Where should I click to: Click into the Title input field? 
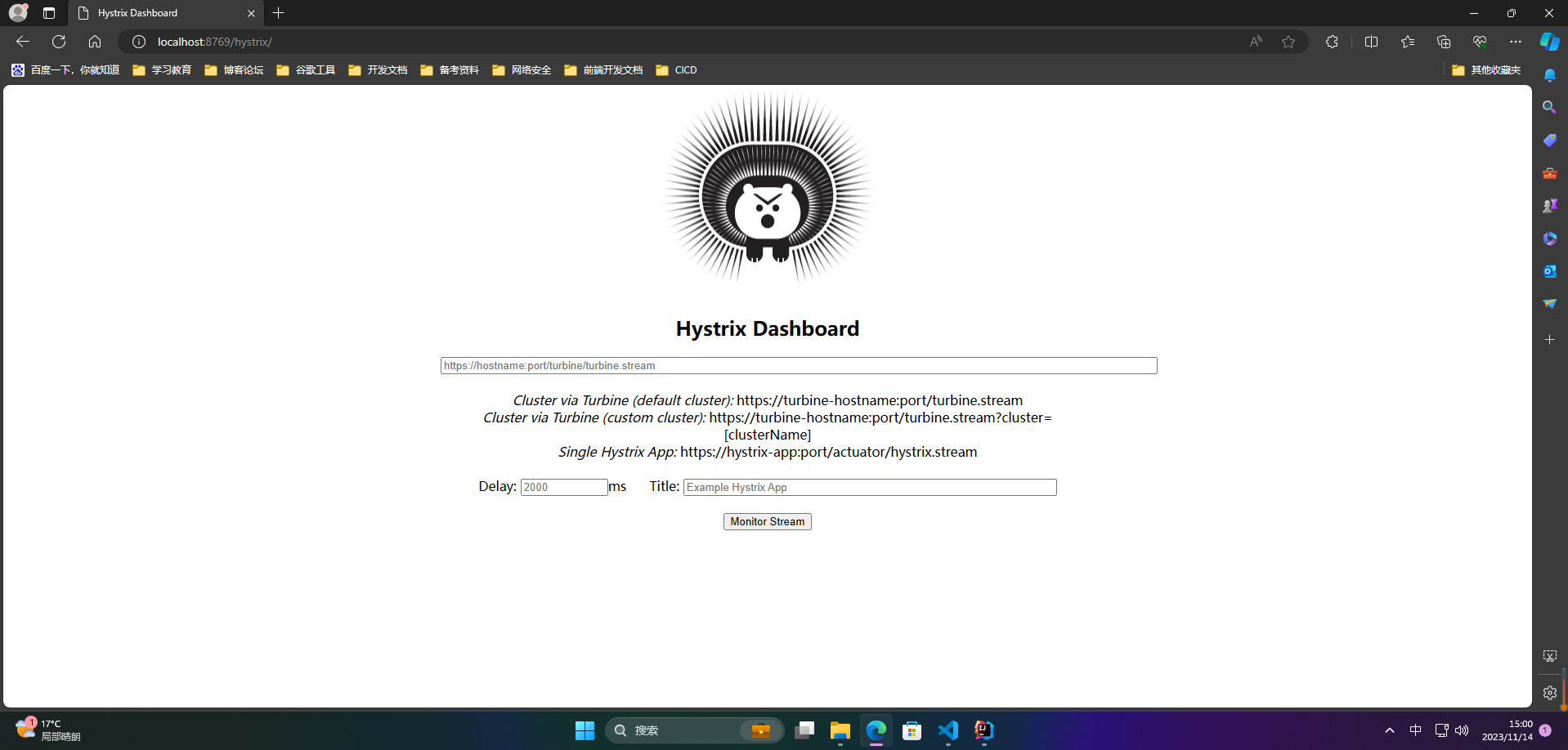point(870,487)
